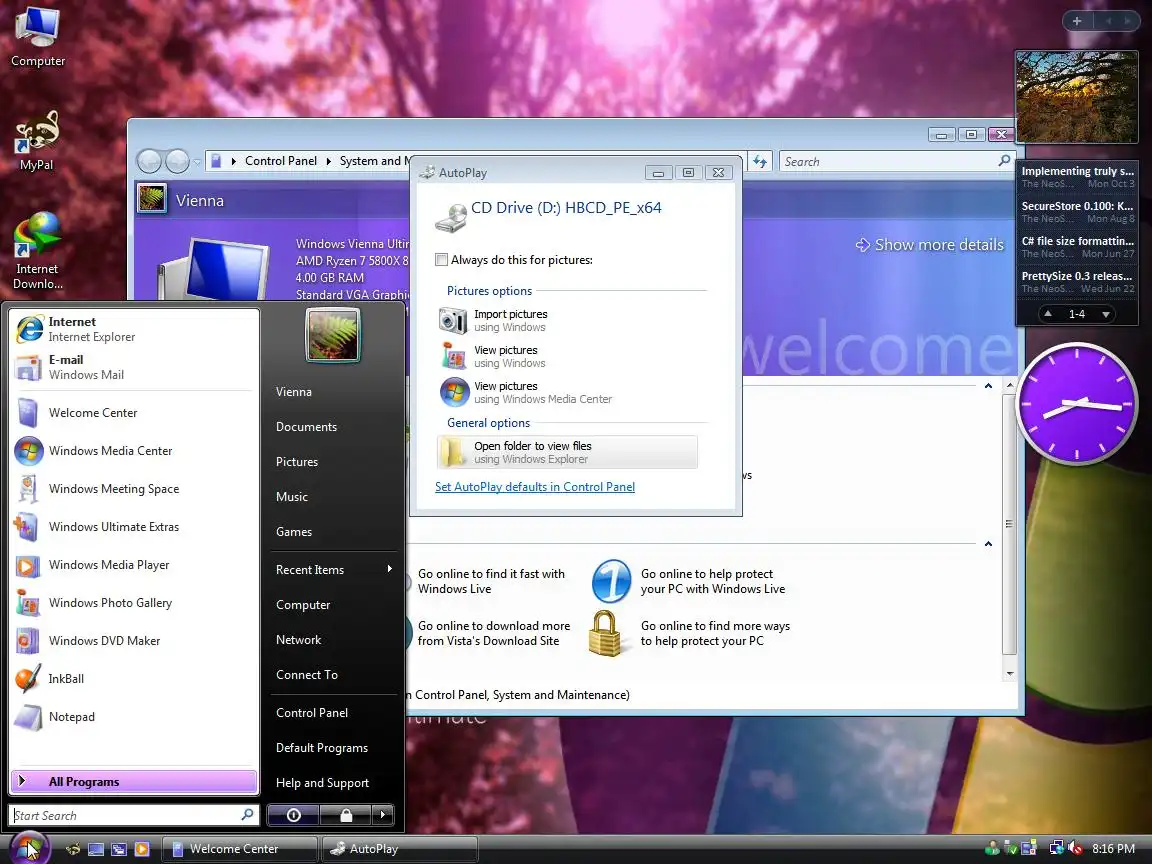Click Start orb button
This screenshot has width=1152, height=864.
click(x=29, y=849)
